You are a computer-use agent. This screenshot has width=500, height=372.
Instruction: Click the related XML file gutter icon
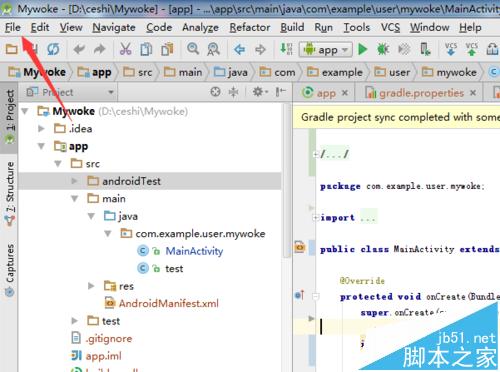click(300, 247)
